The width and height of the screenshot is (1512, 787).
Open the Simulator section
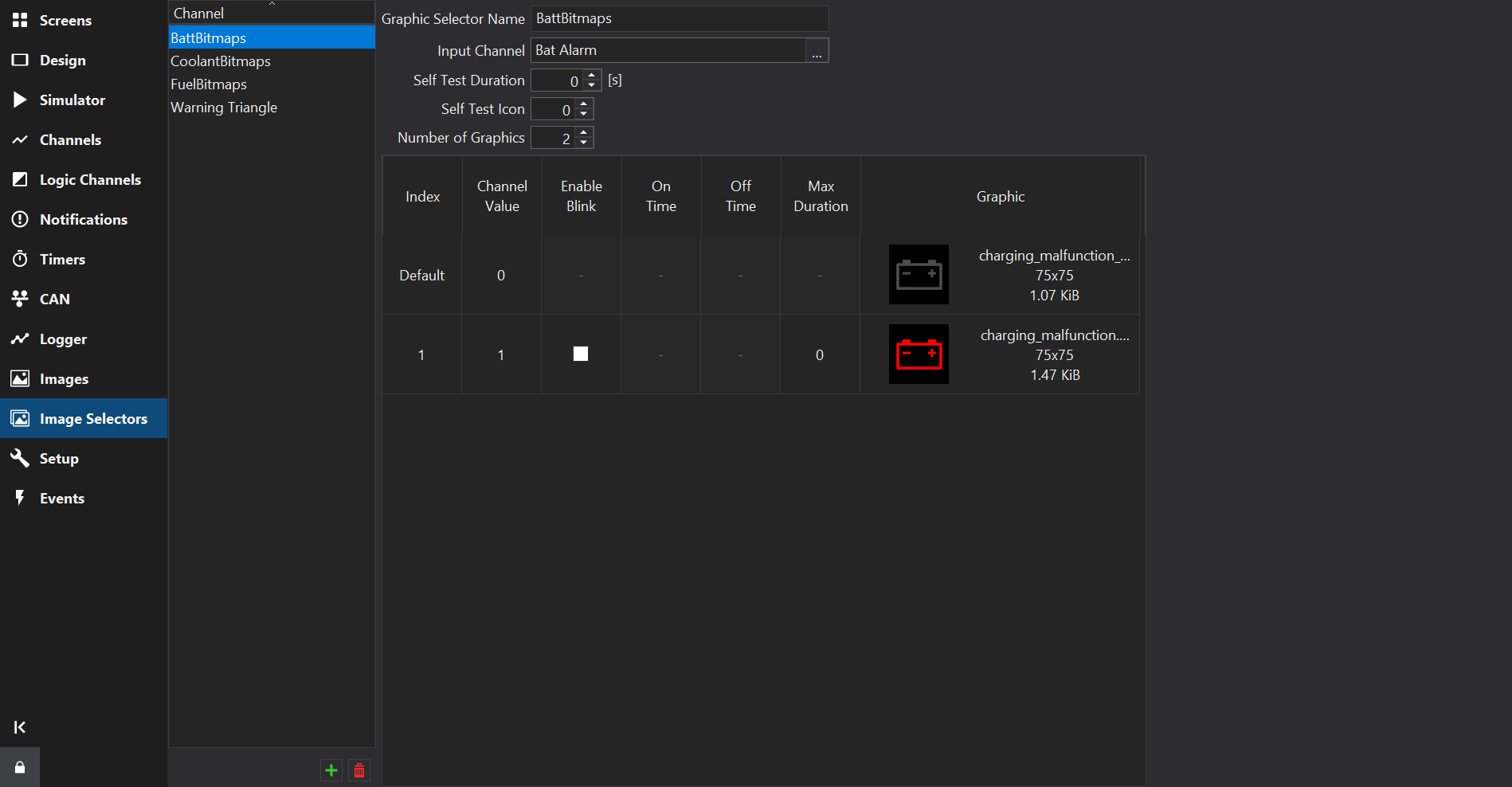(72, 100)
